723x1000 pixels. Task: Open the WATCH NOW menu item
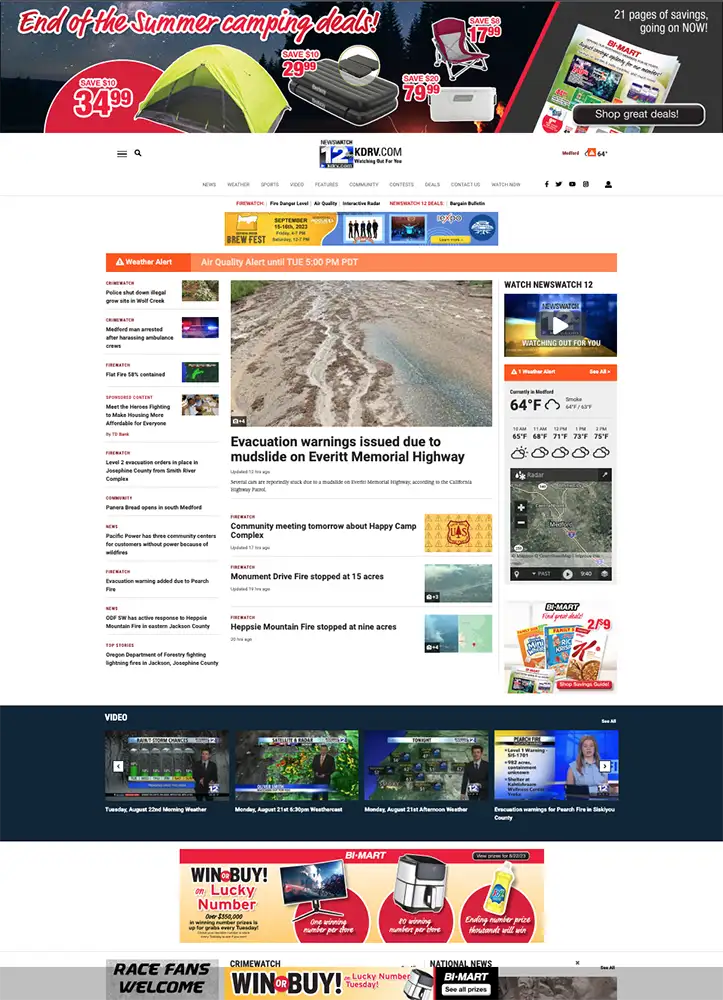[x=506, y=184]
